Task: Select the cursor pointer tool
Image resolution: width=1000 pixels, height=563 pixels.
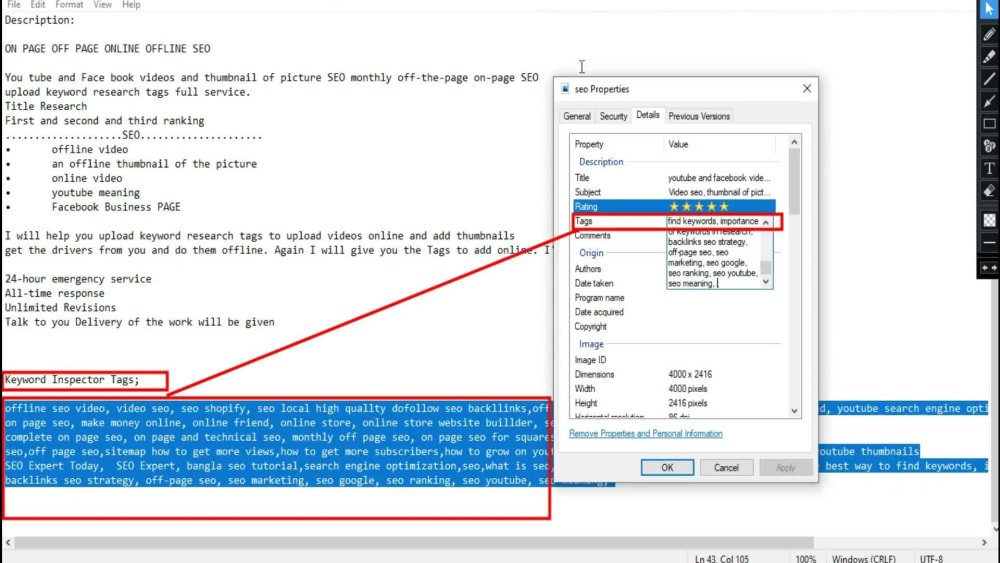Action: coord(989,10)
